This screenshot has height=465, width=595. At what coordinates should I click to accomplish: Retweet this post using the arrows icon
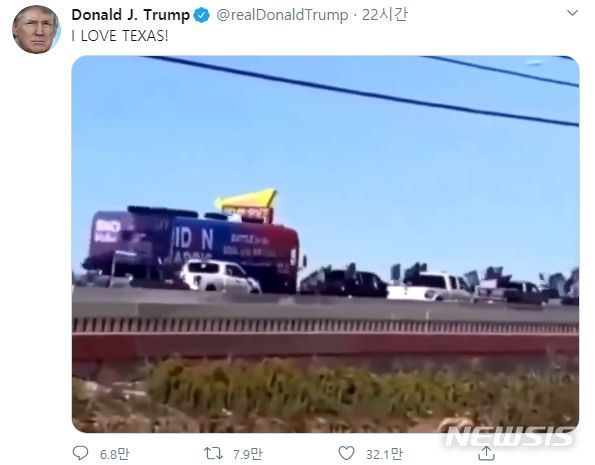(213, 453)
